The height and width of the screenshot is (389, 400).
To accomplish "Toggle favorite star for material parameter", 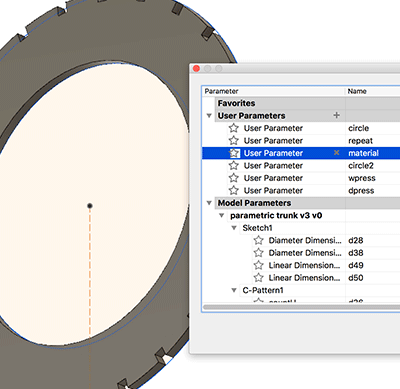I will pyautogui.click(x=234, y=153).
